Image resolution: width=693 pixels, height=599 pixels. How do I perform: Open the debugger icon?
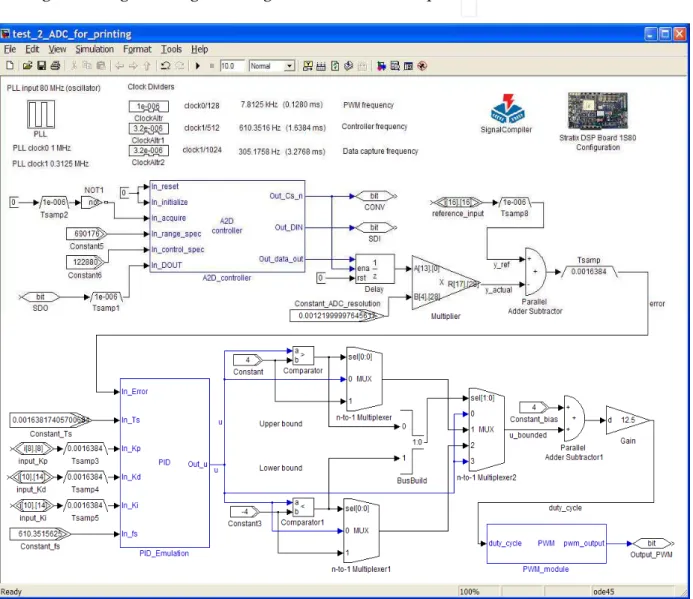pyautogui.click(x=422, y=66)
